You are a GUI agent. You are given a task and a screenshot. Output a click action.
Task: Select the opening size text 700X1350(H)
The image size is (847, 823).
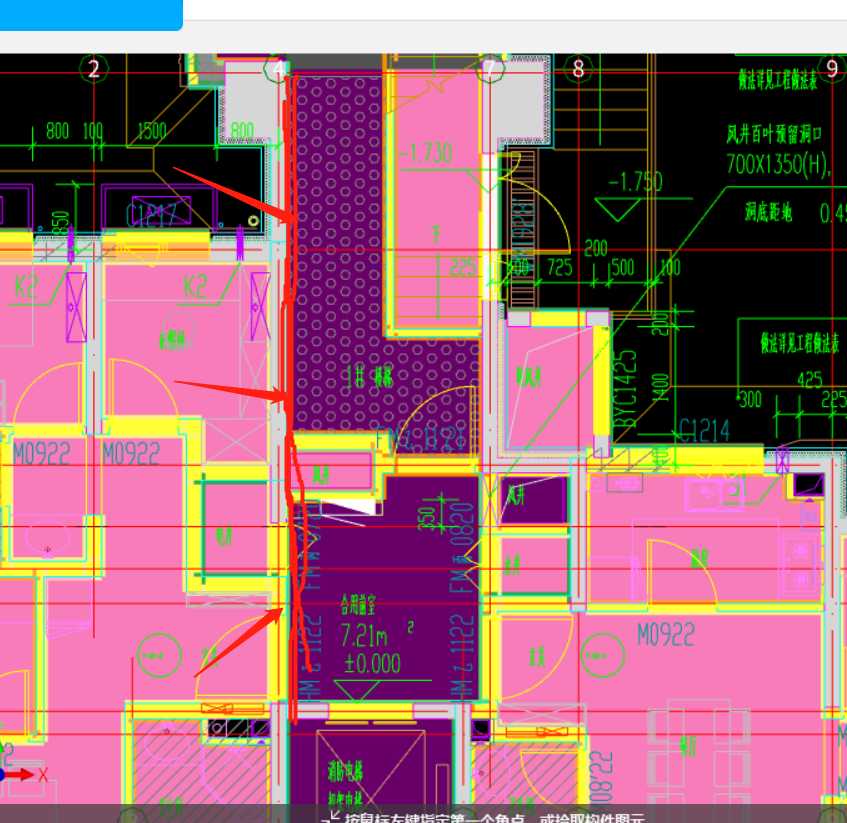(777, 164)
